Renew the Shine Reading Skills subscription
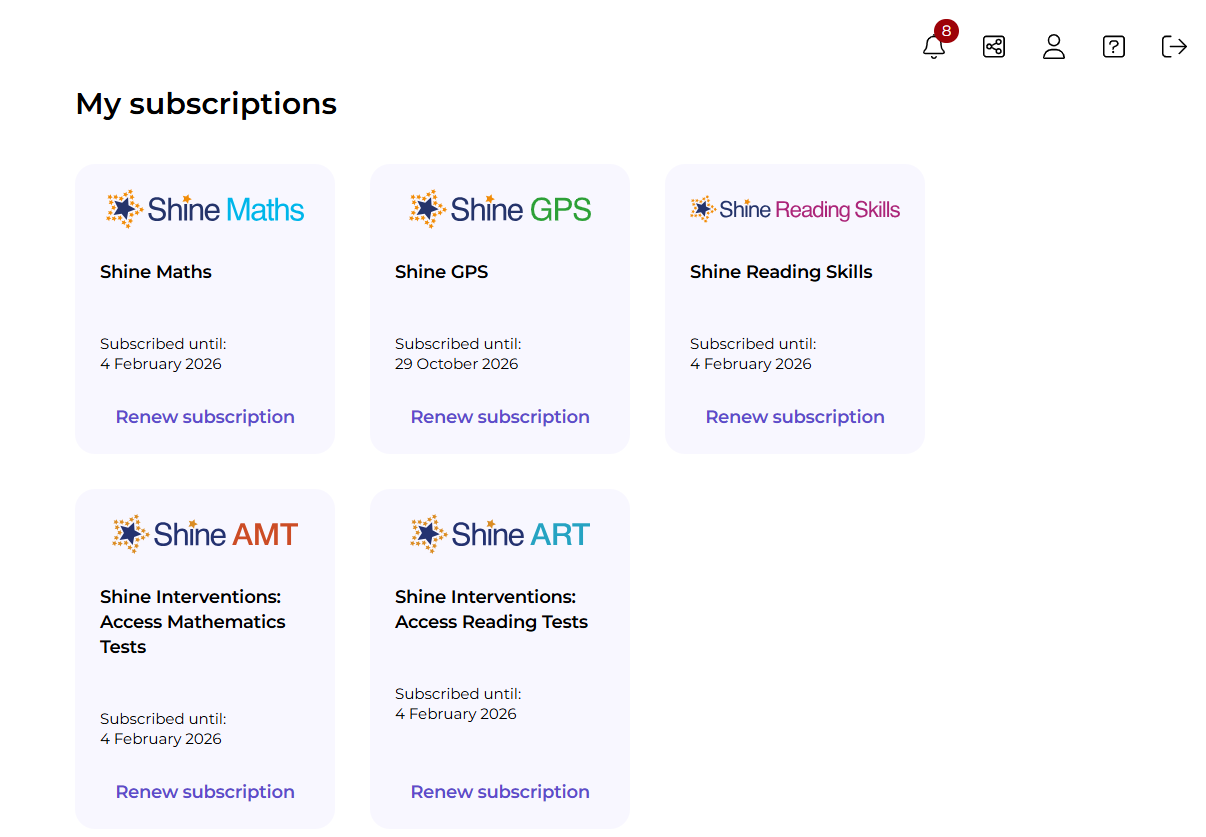This screenshot has width=1206, height=837. [x=795, y=417]
